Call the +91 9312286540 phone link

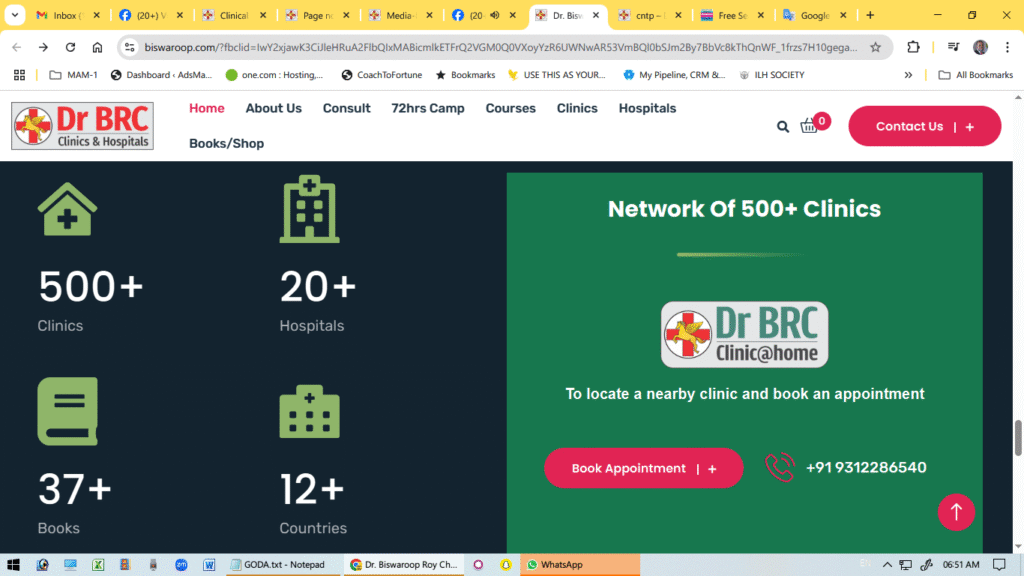866,468
